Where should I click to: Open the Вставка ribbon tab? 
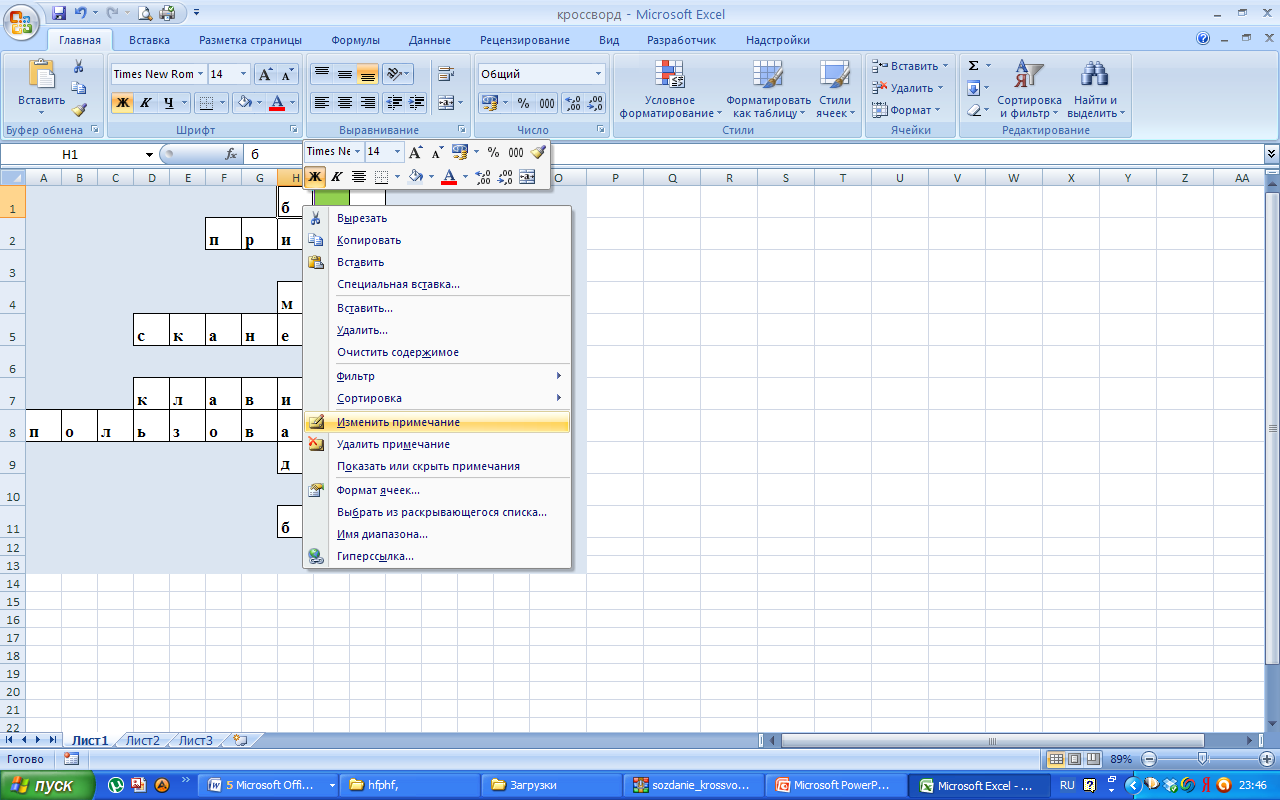click(x=149, y=40)
